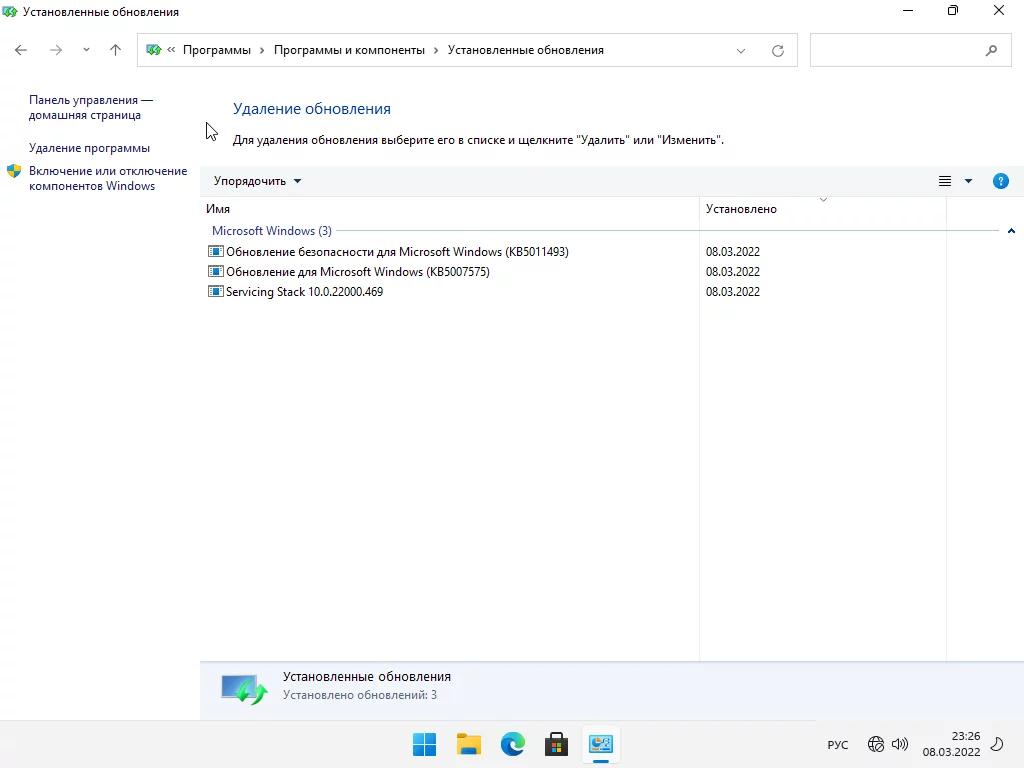The image size is (1024, 768).
Task: Click the "Установленные обновления" breadcrumb
Action: coord(526,50)
